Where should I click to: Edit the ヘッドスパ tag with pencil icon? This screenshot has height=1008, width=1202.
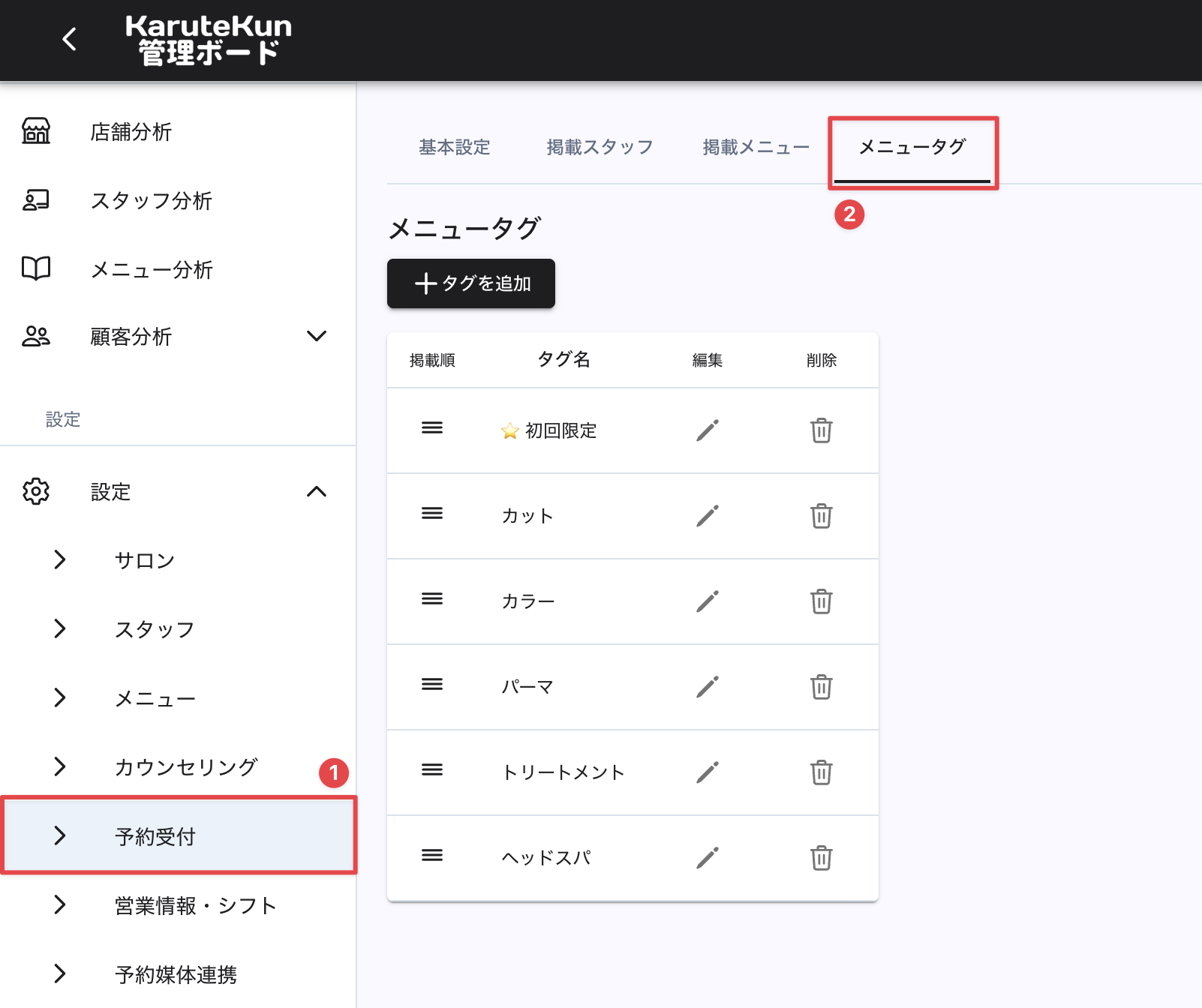pyautogui.click(x=708, y=858)
